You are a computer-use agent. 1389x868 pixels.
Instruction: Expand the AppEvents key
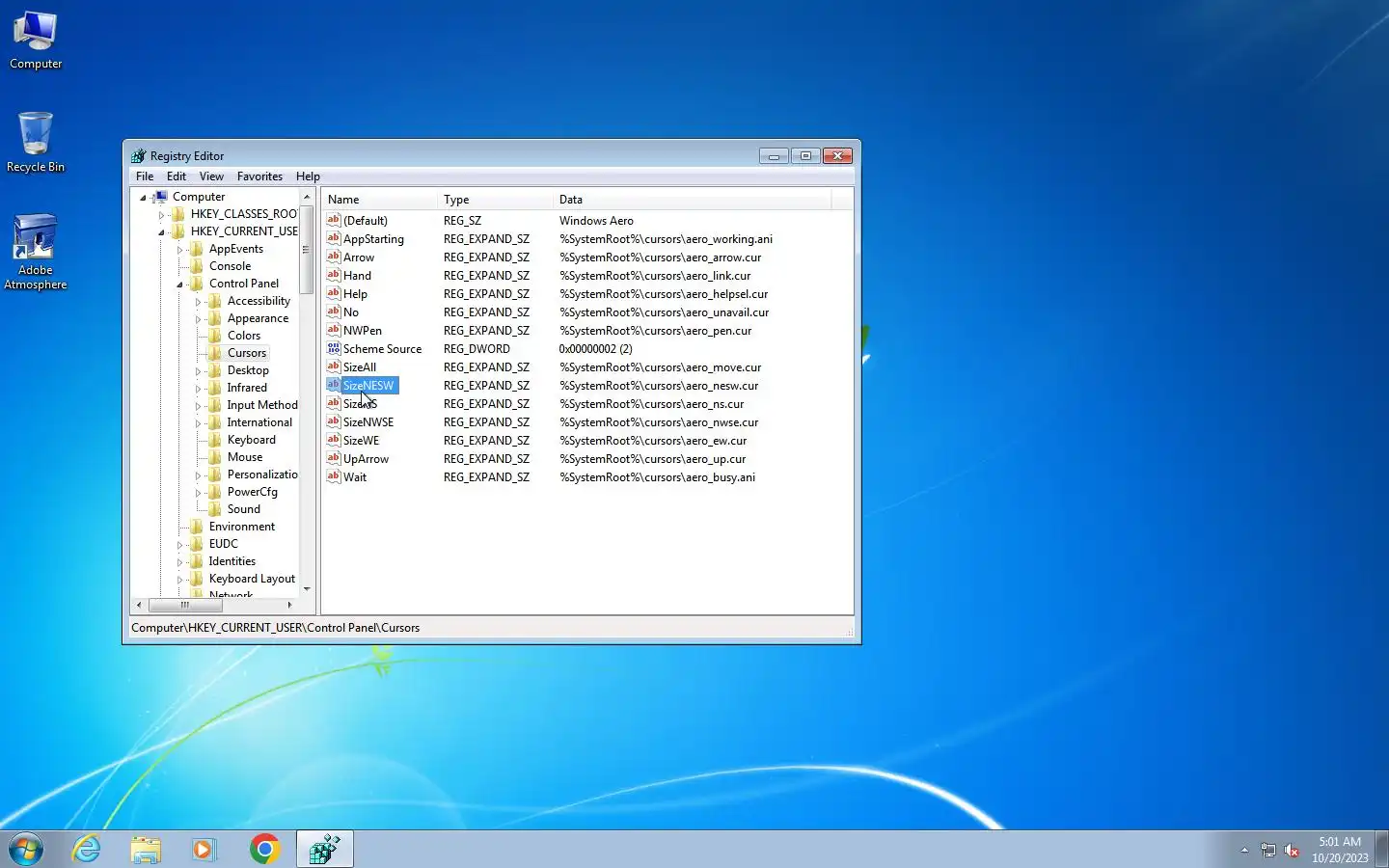pos(179,250)
